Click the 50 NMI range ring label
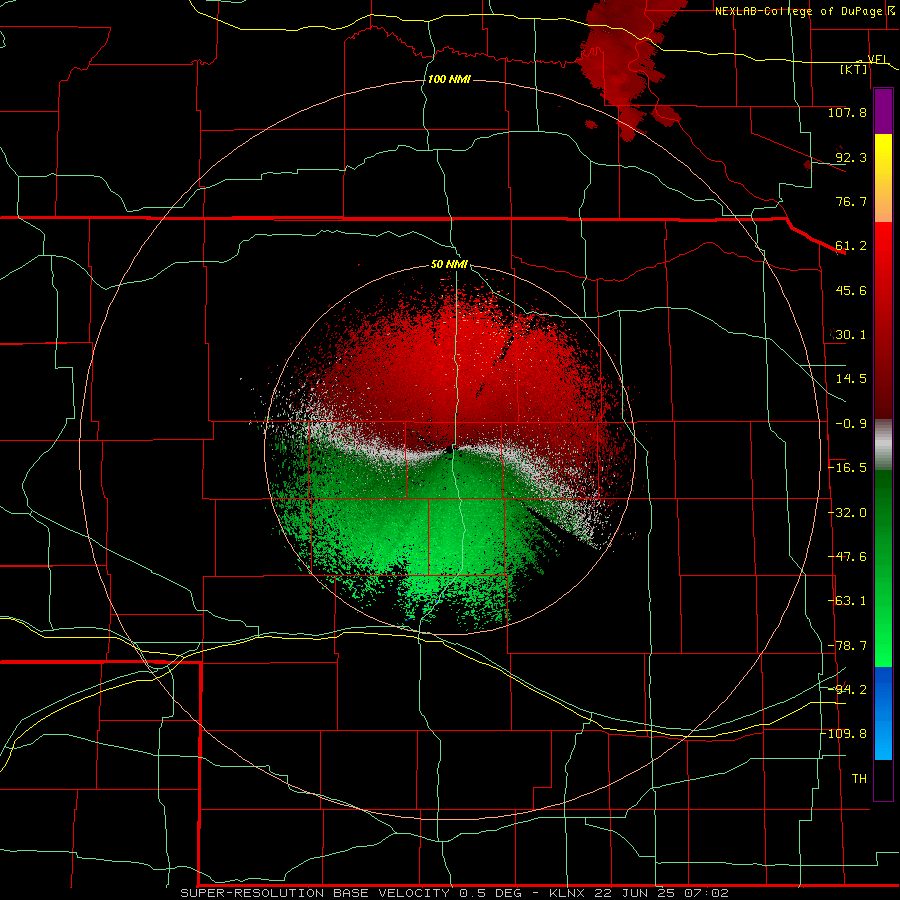This screenshot has width=900, height=900. click(449, 264)
